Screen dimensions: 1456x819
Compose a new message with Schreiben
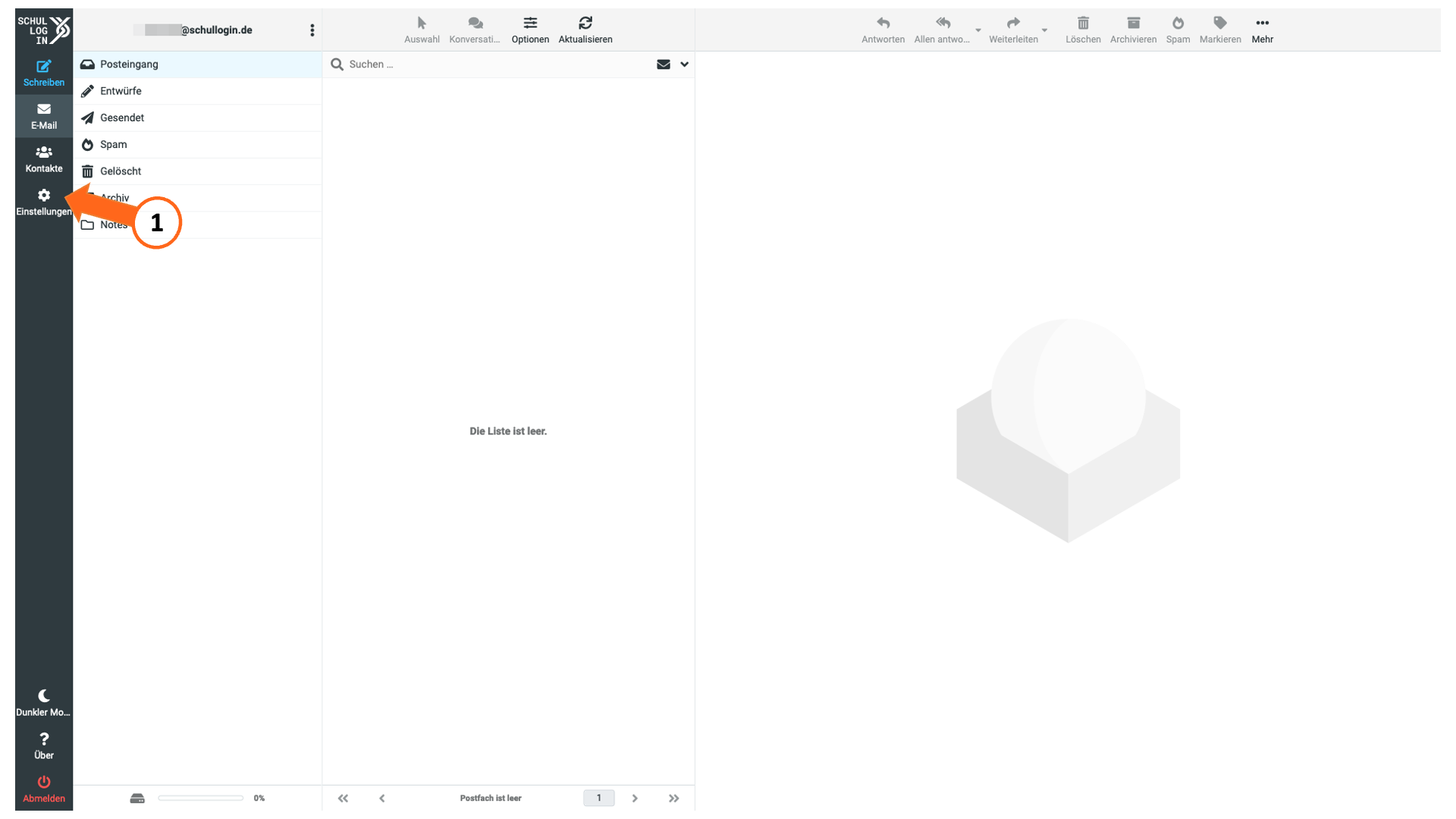click(x=44, y=74)
